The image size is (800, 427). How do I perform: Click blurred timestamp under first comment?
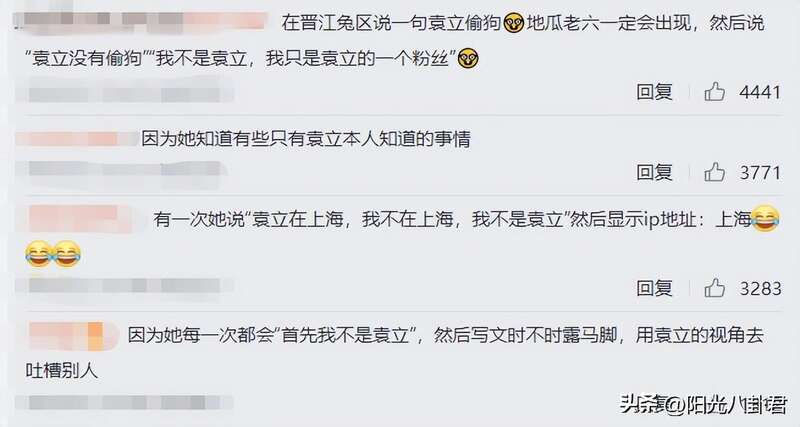click(124, 94)
